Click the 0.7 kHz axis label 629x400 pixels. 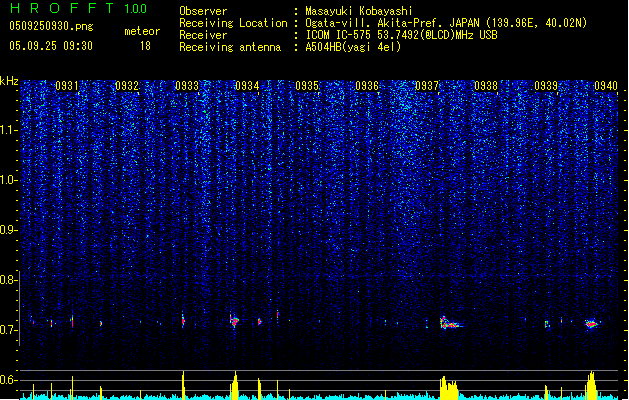[8, 330]
